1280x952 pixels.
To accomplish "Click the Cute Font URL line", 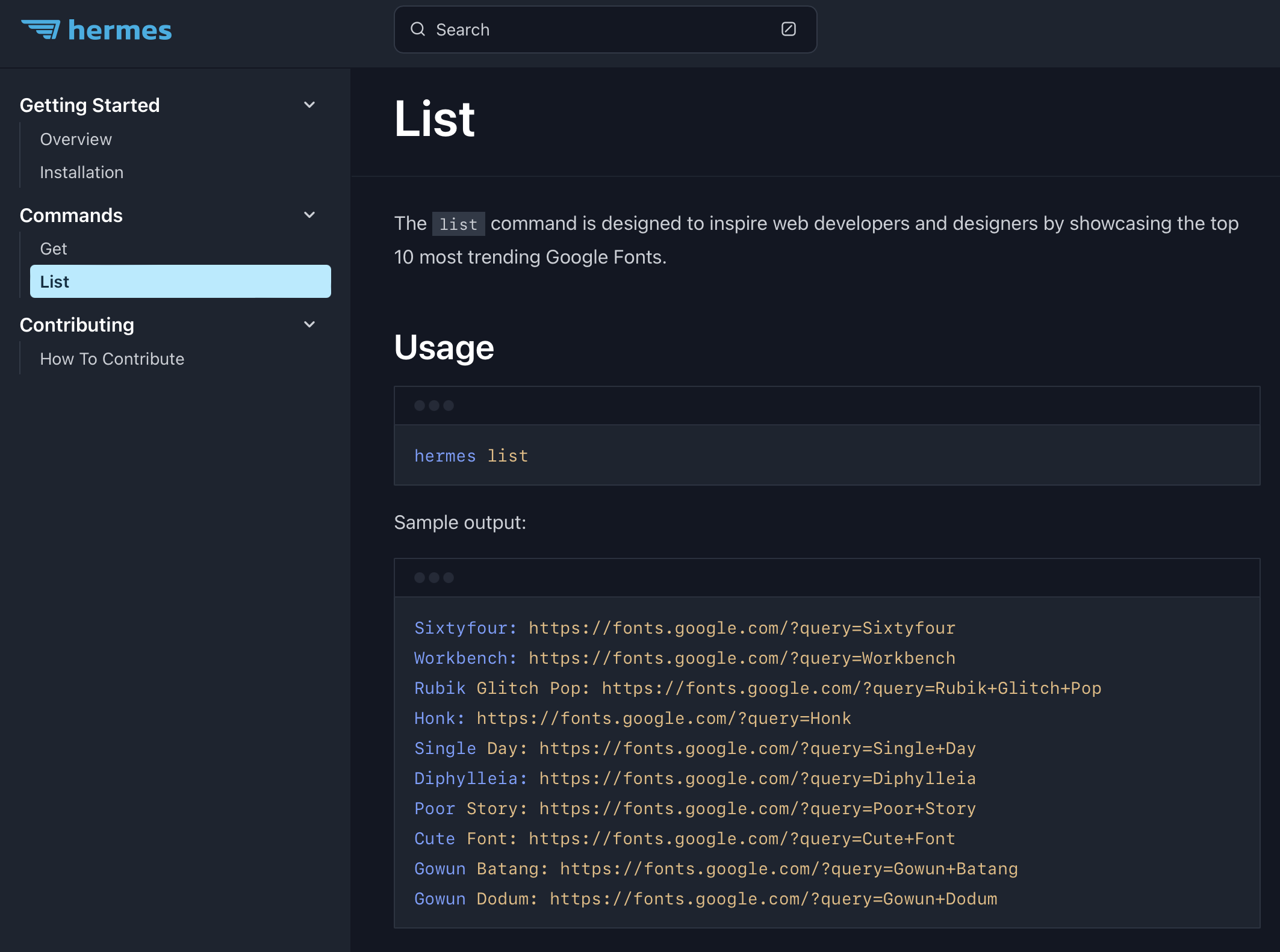I will pyautogui.click(x=685, y=839).
